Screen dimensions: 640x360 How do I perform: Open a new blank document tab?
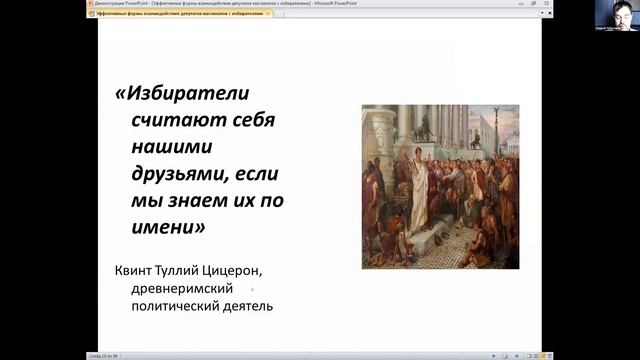pos(279,13)
